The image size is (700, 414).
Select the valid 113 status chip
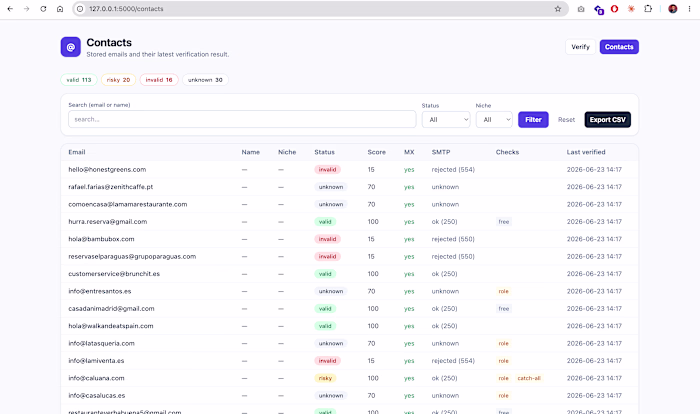[x=79, y=80]
